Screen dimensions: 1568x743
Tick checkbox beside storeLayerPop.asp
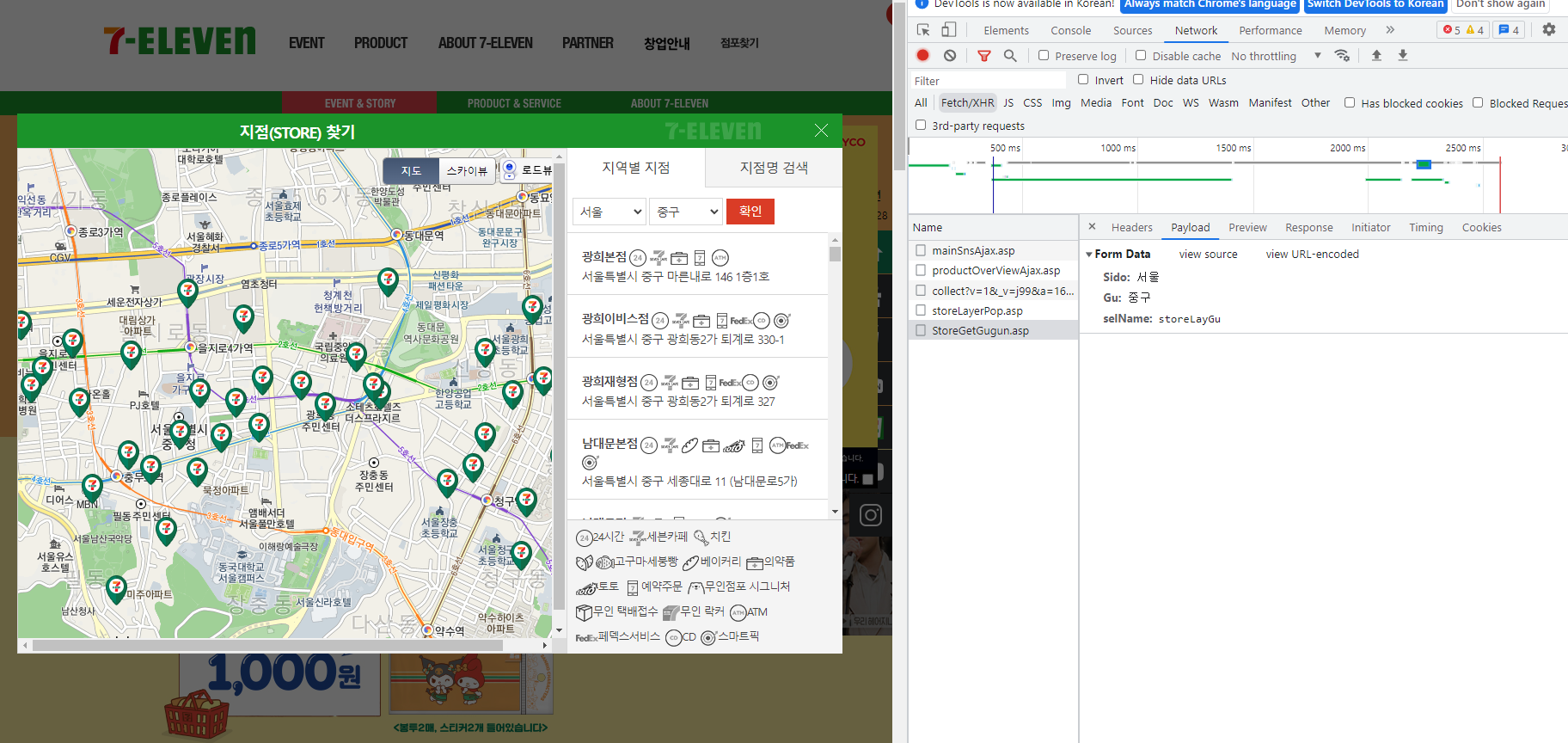pos(921,310)
